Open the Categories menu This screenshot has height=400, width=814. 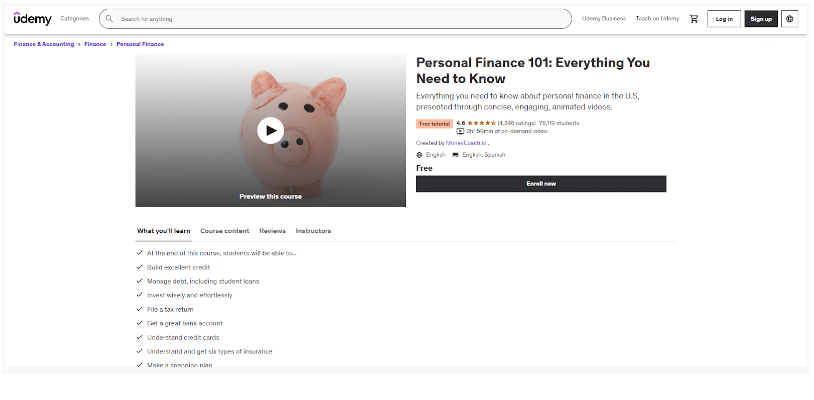tap(75, 19)
